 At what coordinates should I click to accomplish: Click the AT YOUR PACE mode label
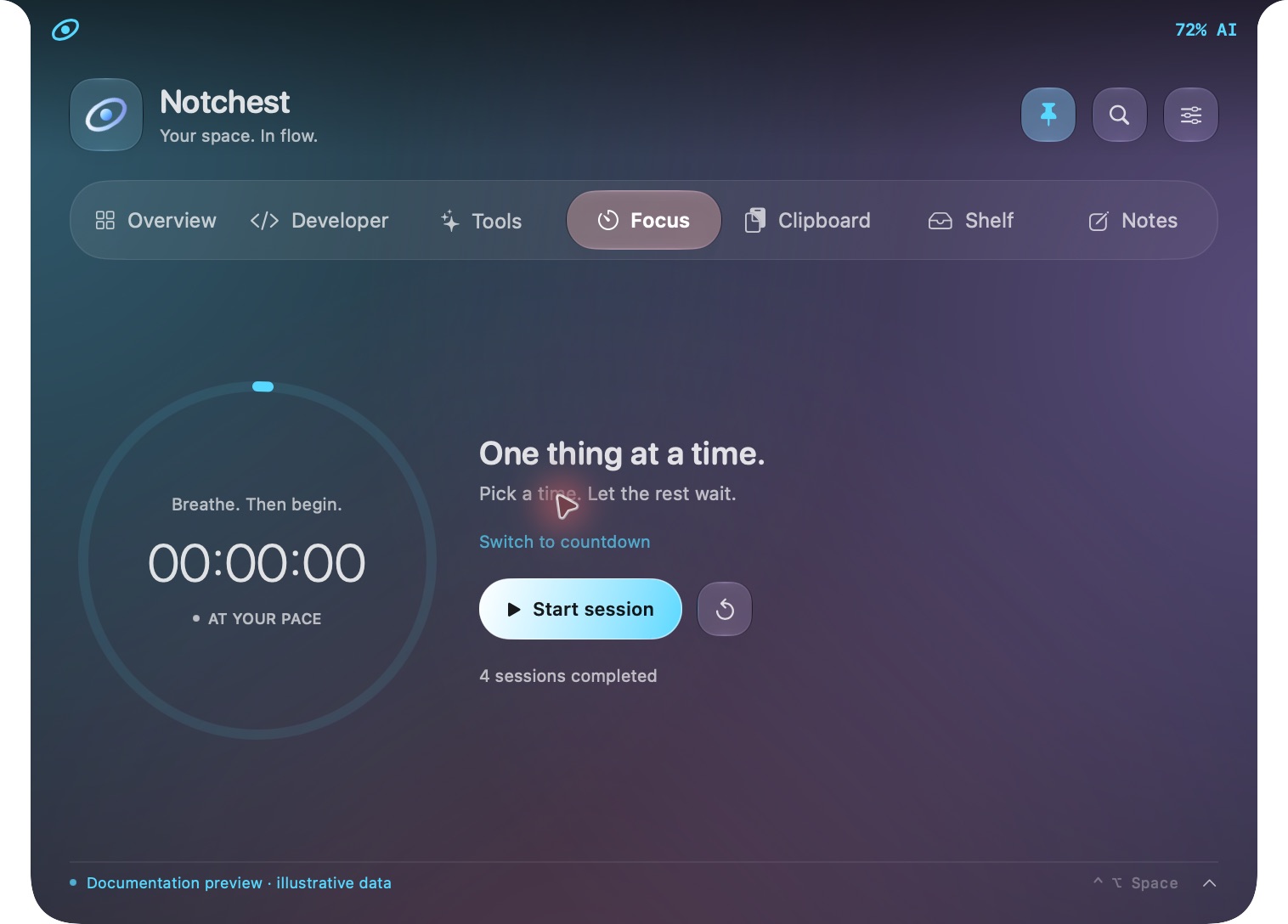coord(264,619)
